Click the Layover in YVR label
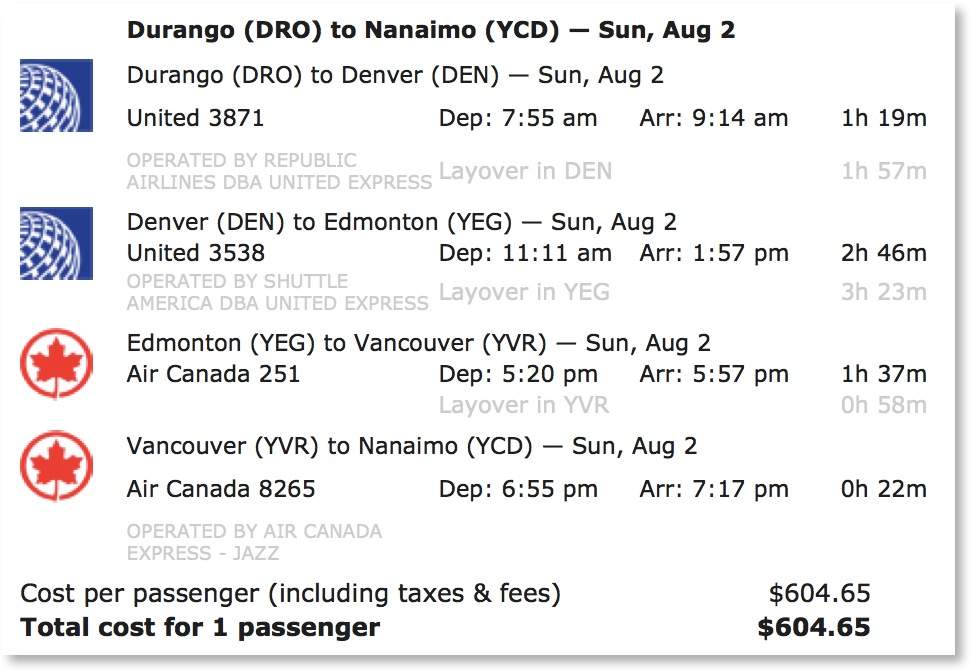 pos(524,405)
